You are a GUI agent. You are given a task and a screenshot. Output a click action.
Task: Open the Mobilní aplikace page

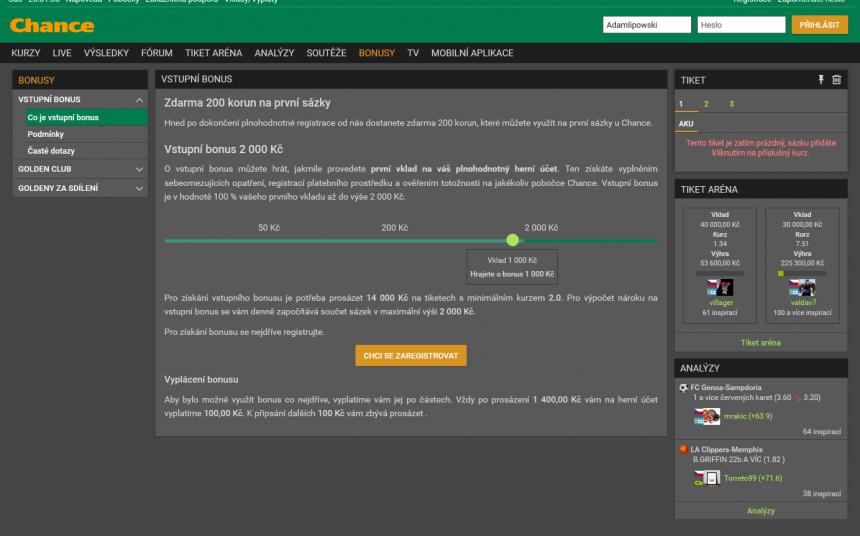[x=472, y=53]
